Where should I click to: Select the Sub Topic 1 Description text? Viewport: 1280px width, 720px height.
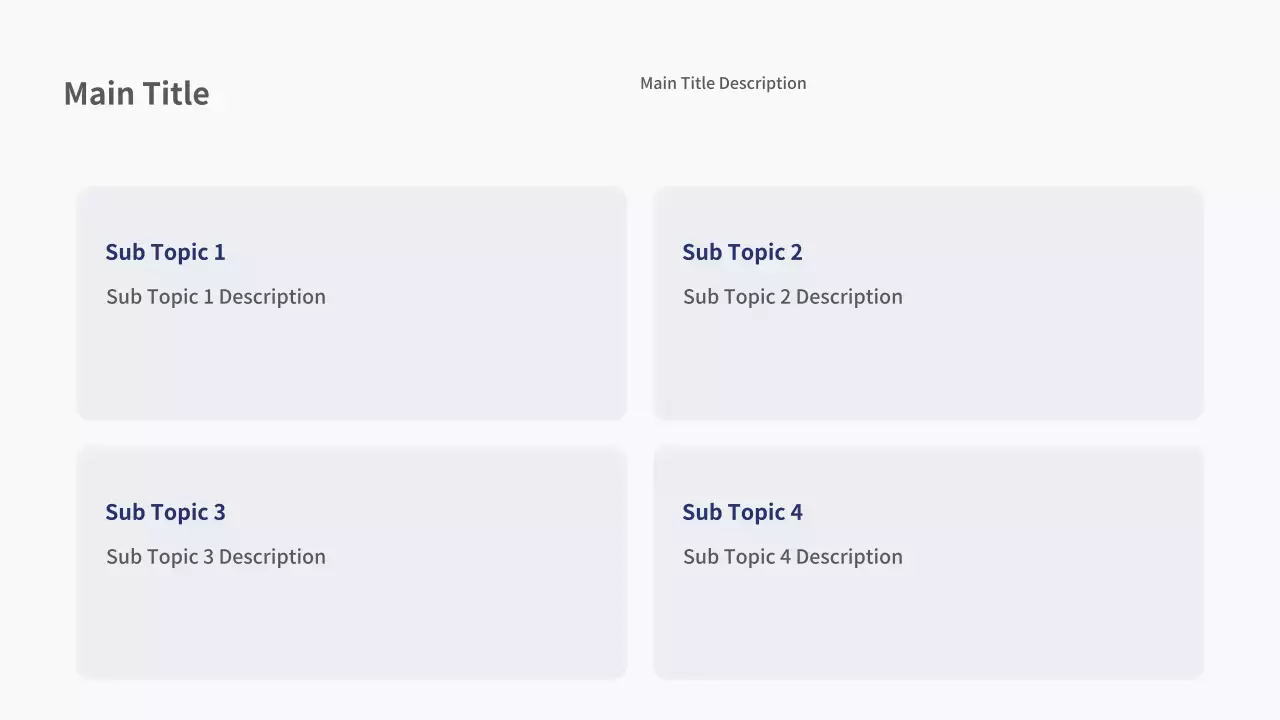[x=215, y=297]
